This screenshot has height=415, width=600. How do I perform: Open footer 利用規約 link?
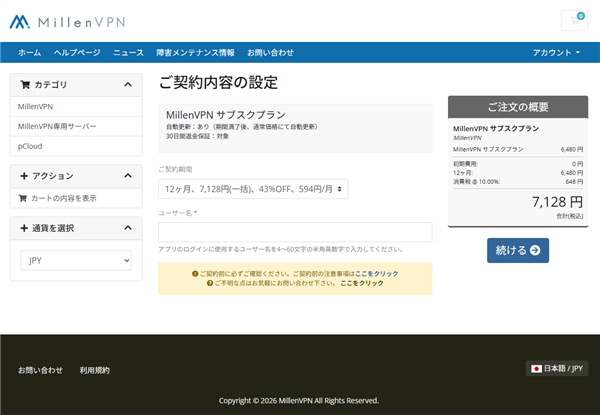point(95,370)
